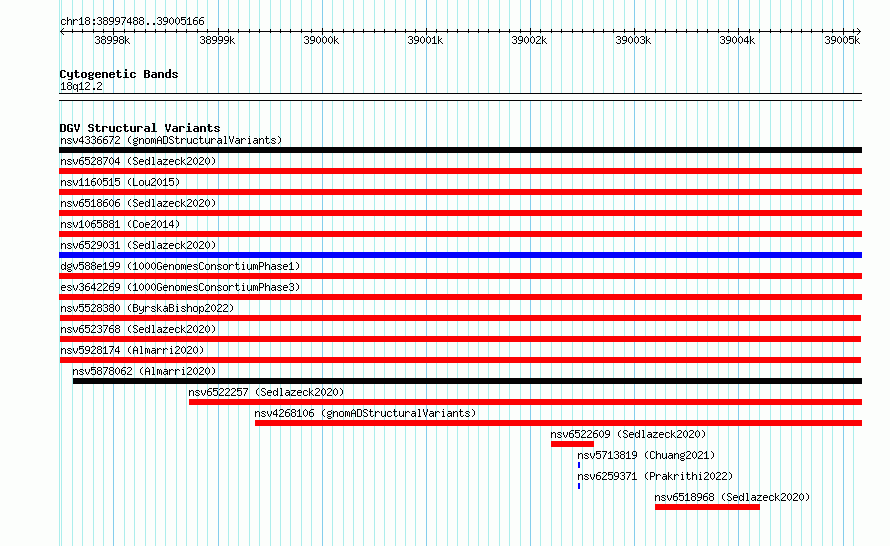
Task: Select nsv6522257 (Sedlazeck2020) label
Action: click(266, 392)
